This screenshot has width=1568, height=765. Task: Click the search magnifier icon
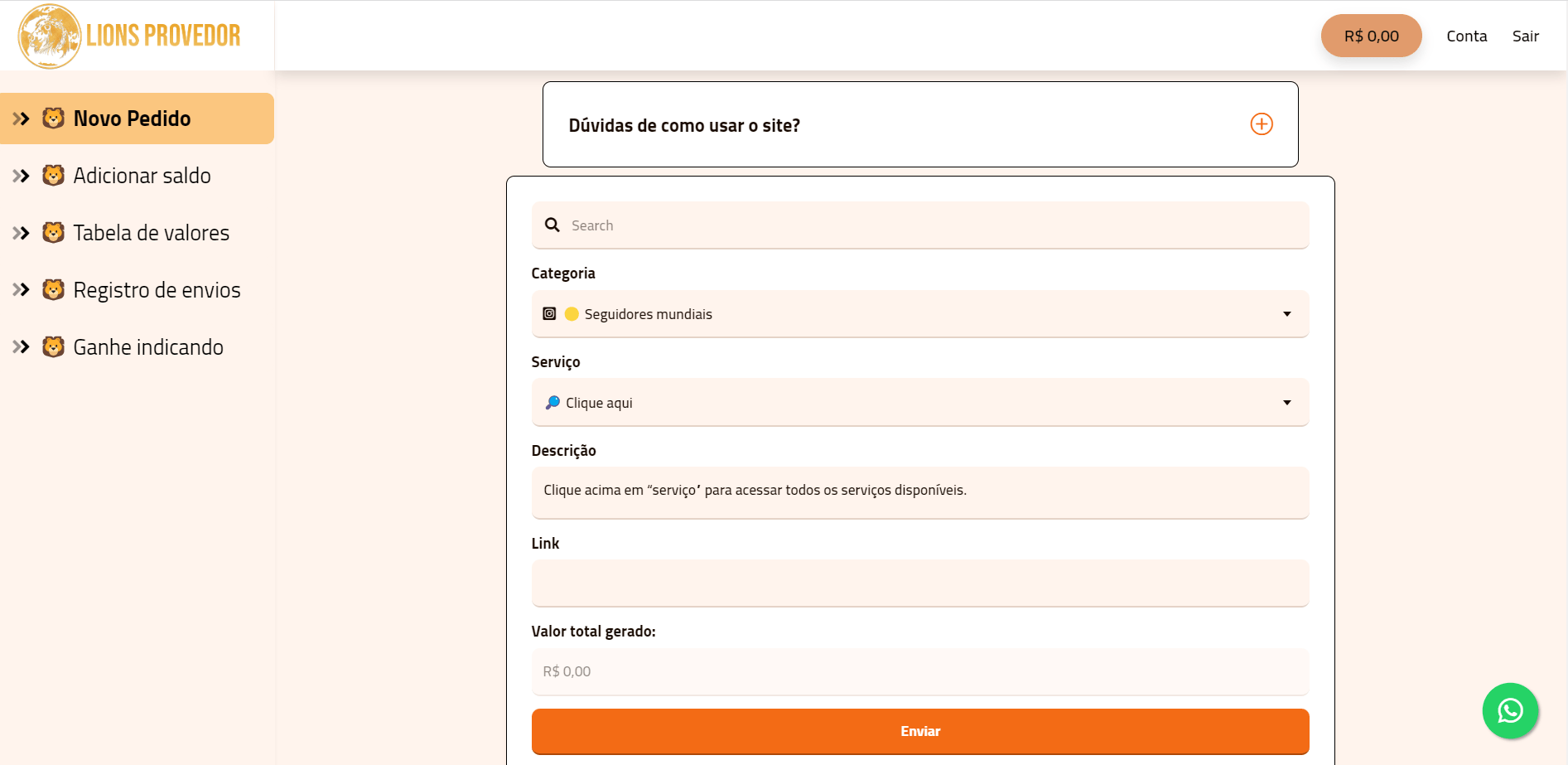(x=552, y=225)
